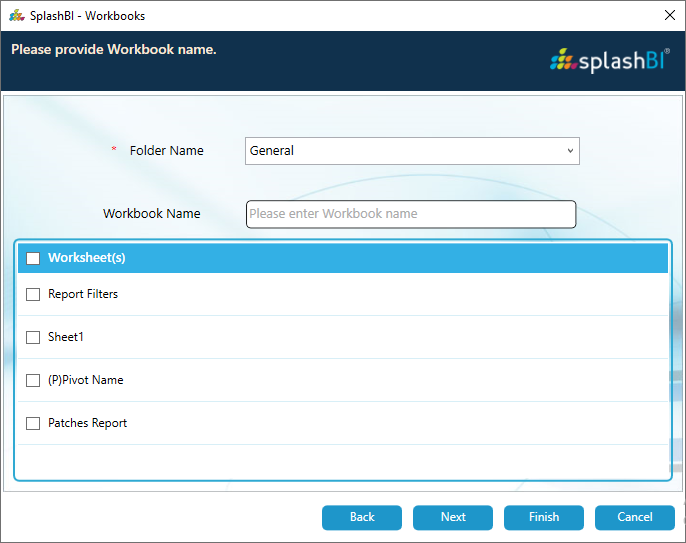This screenshot has width=686, height=543.
Task: Cancel the workbook dialog
Action: click(635, 517)
